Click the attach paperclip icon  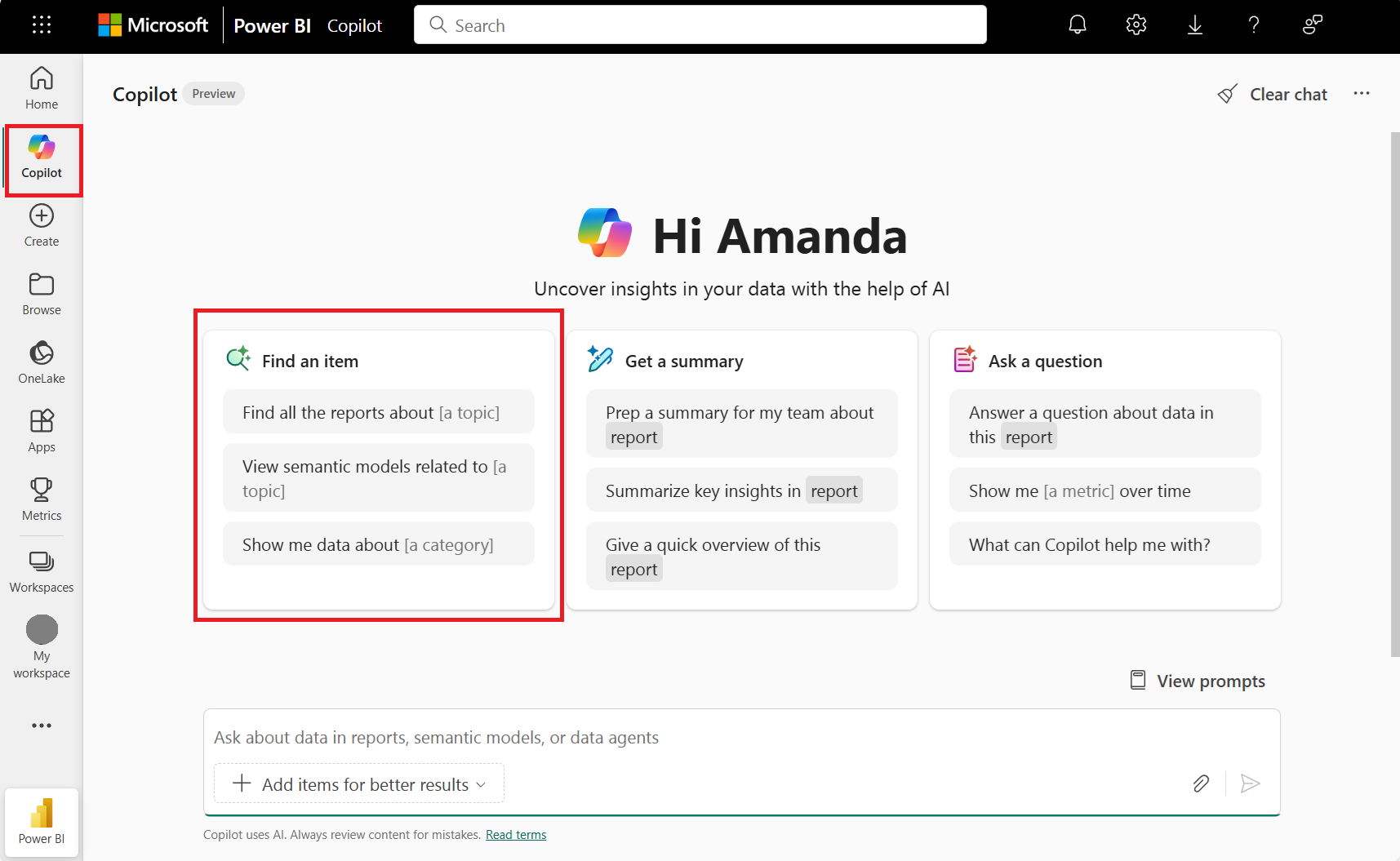[x=1201, y=783]
